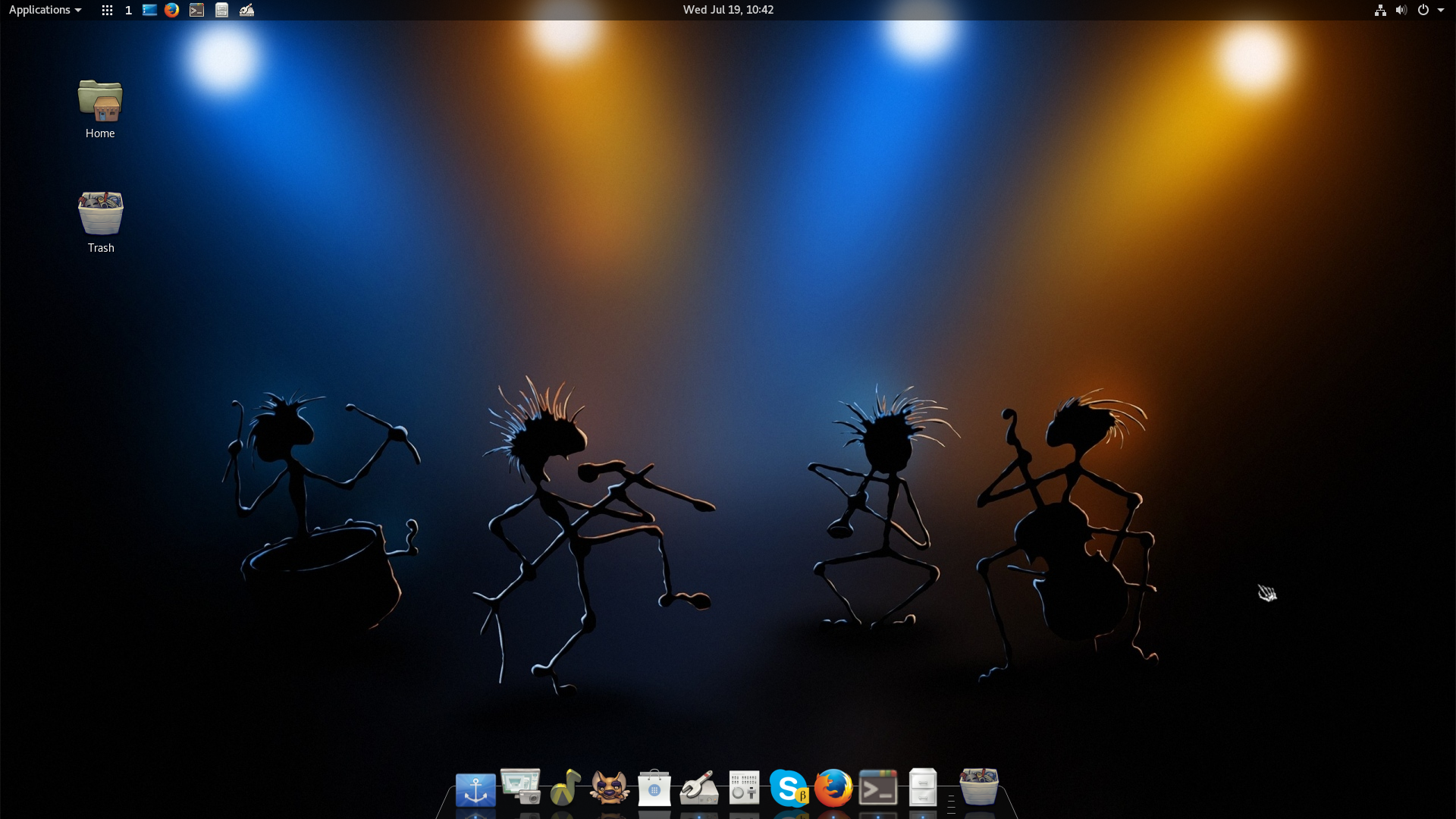The image size is (1456, 819).
Task: Launch the winged dog mascot app in dock
Action: tap(610, 787)
